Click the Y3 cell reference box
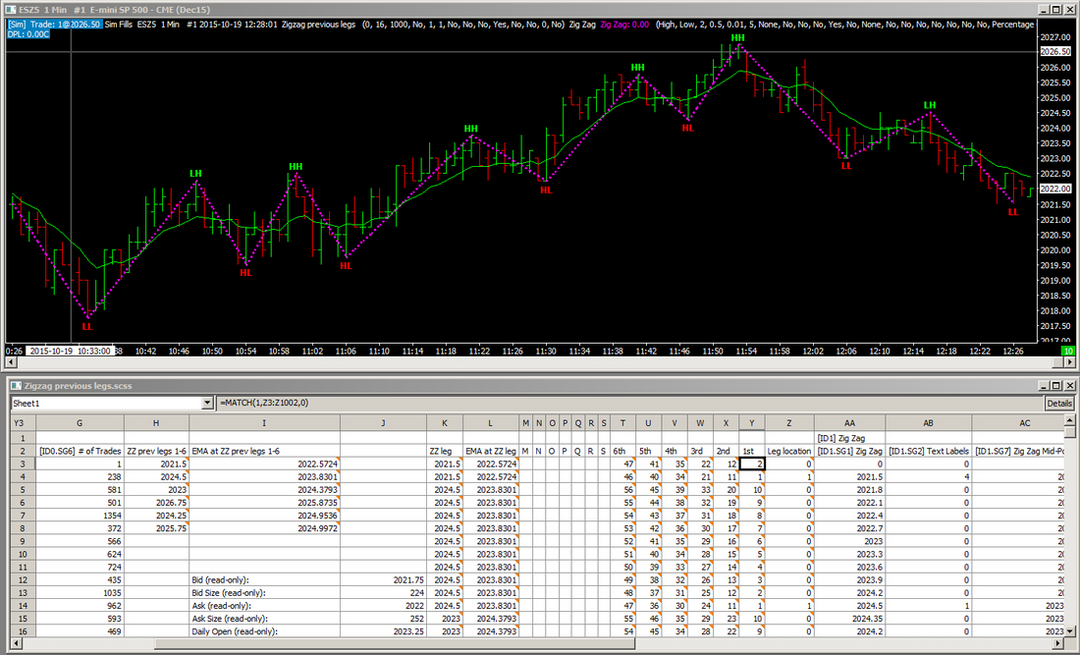1080x655 pixels. click(x=18, y=423)
